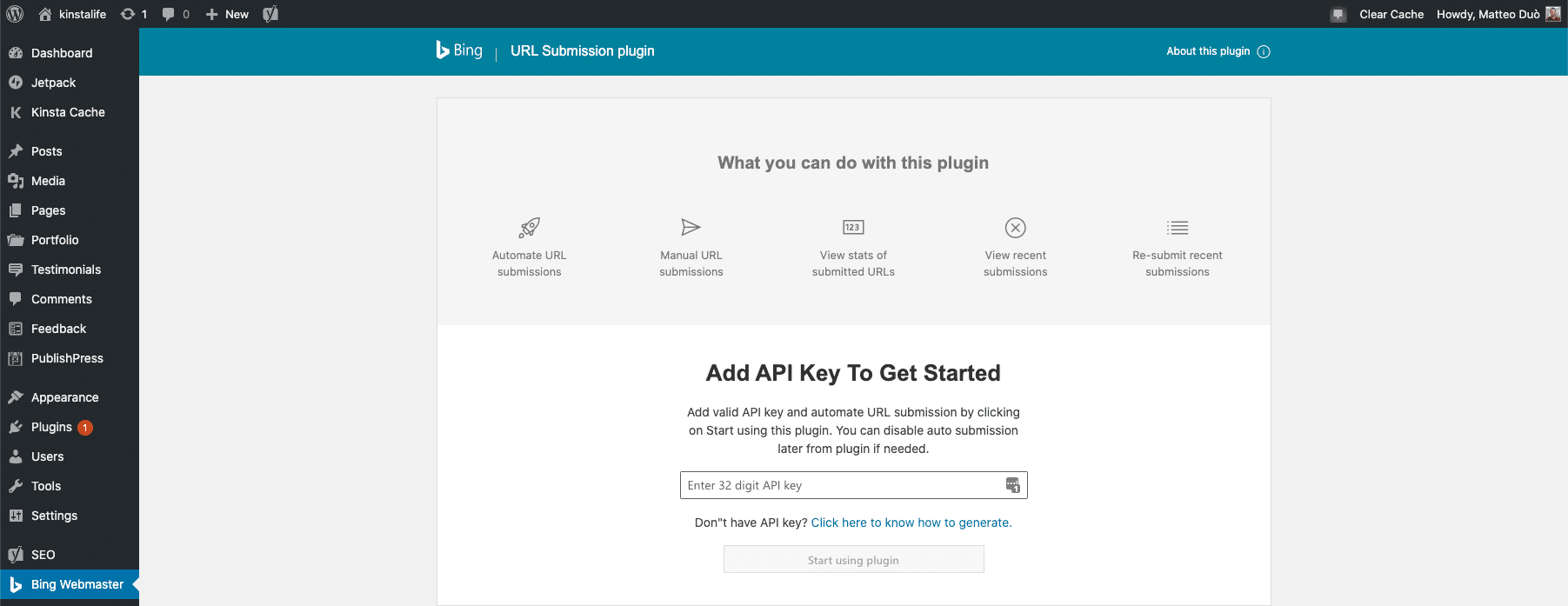Click the WordPress logo in the admin bar

tap(14, 14)
